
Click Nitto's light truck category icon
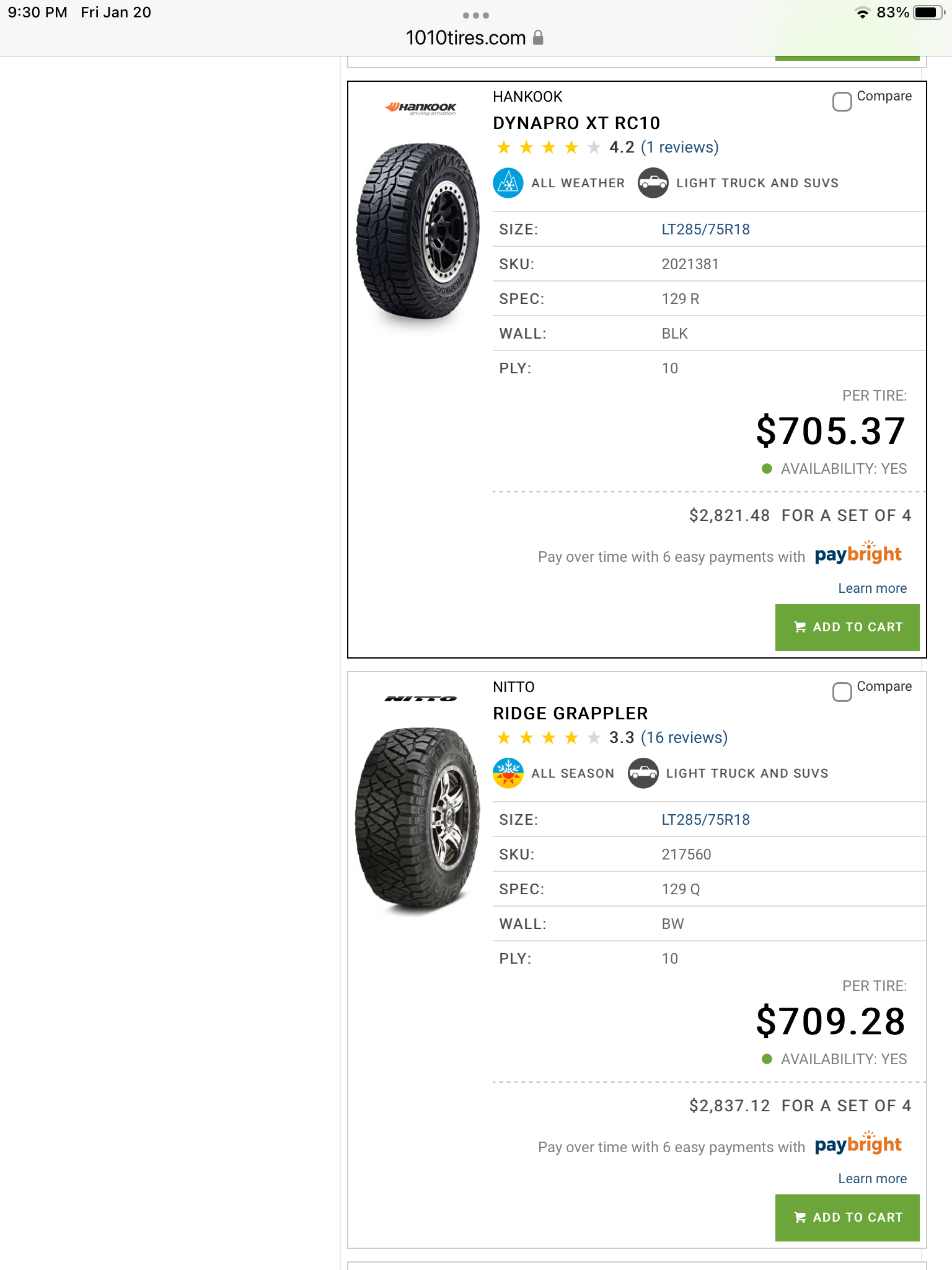click(x=643, y=773)
